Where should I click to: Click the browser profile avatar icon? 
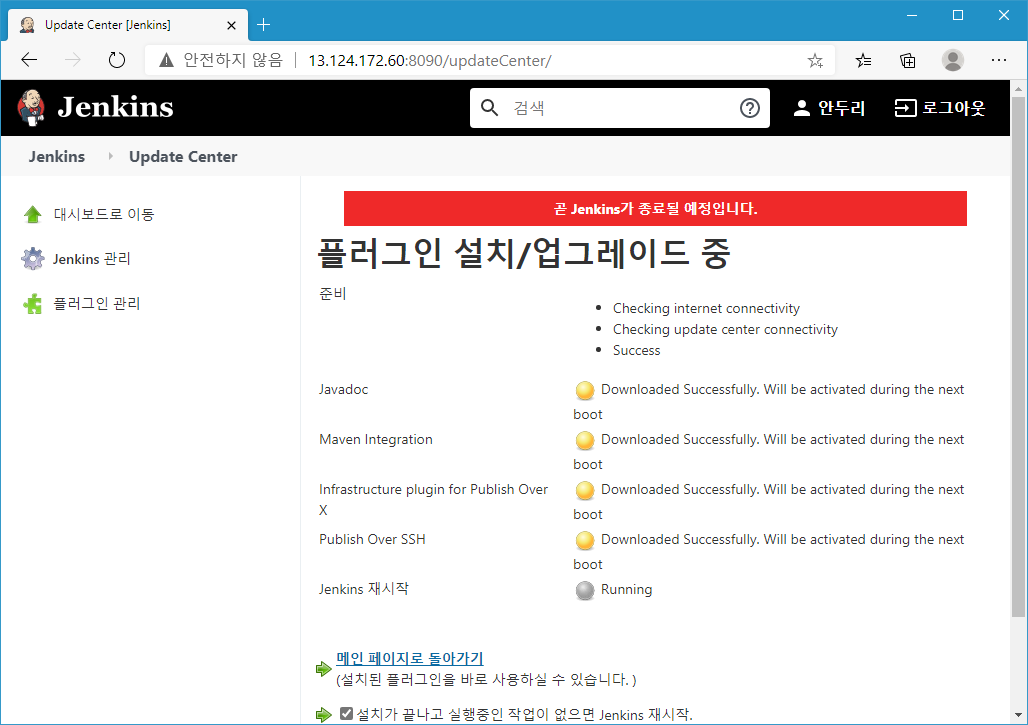tap(953, 60)
